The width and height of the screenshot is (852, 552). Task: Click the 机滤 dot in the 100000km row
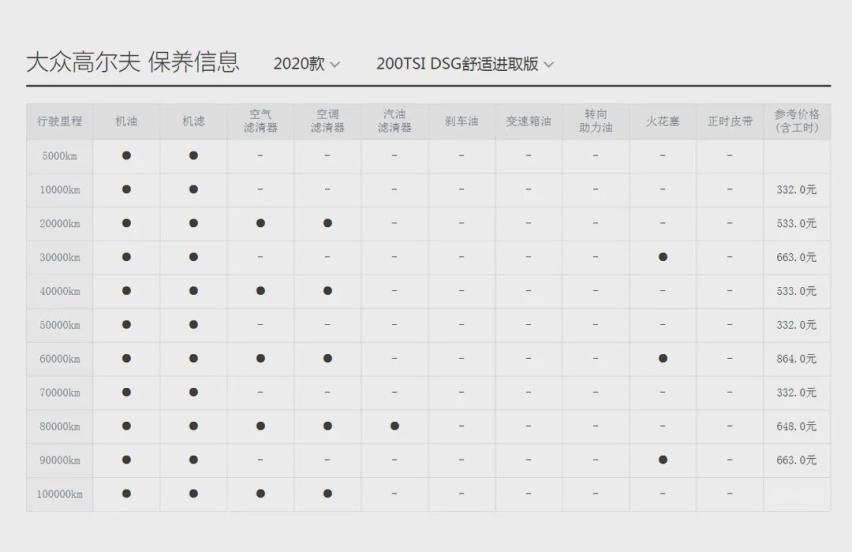click(193, 494)
